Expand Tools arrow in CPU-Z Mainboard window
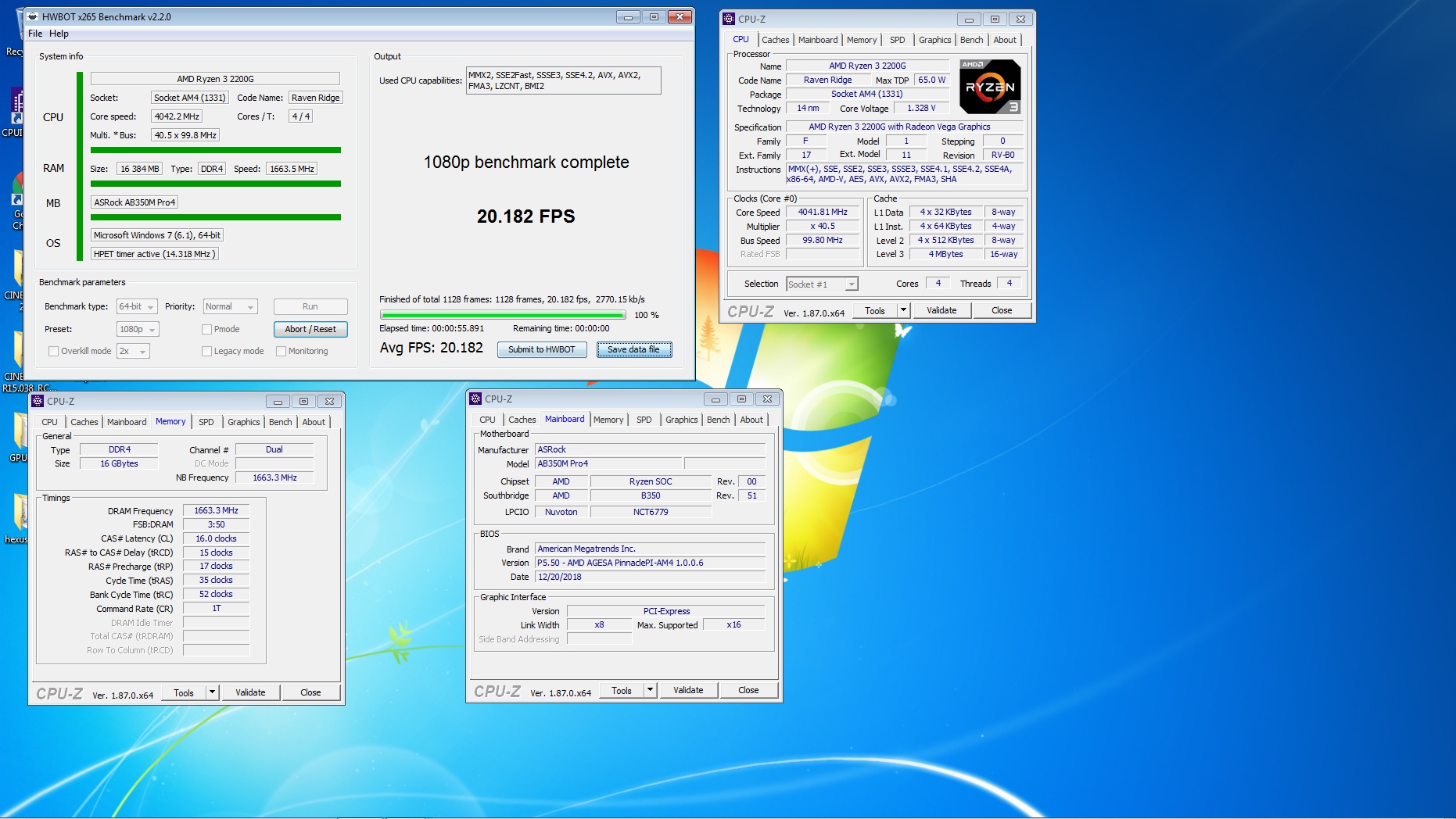 click(x=650, y=690)
